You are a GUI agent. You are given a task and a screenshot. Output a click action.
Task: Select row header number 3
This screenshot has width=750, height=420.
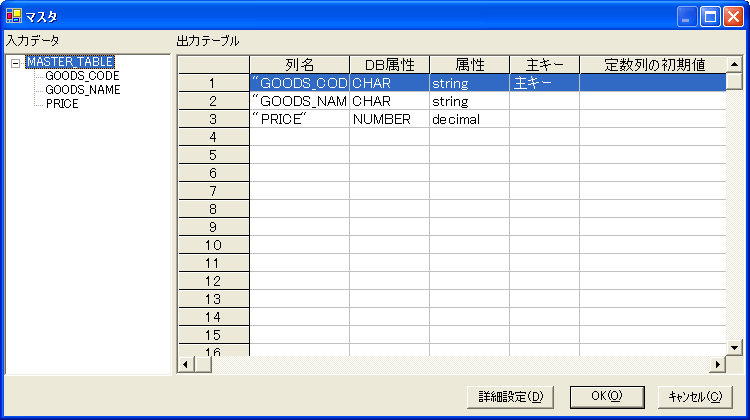[213, 119]
